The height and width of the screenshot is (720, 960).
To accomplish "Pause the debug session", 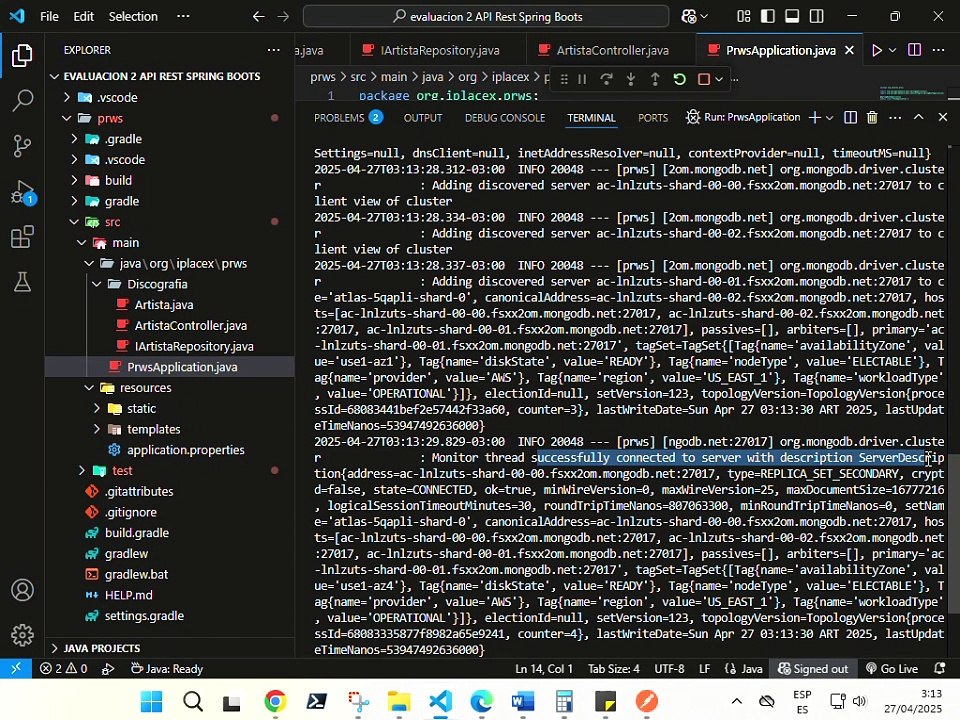I will 582,79.
